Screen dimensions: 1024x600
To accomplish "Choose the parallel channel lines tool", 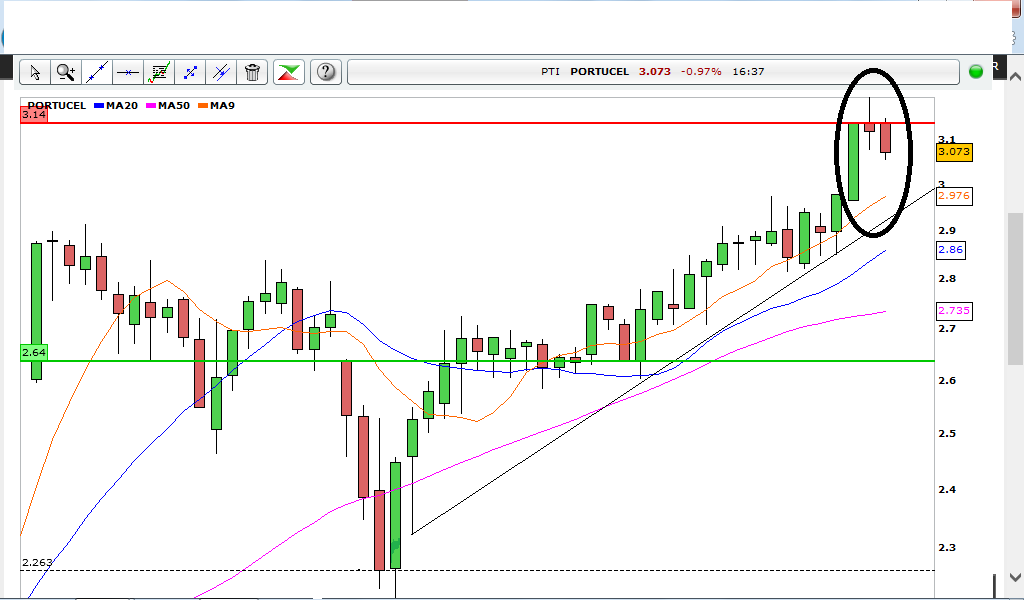I will click(221, 72).
